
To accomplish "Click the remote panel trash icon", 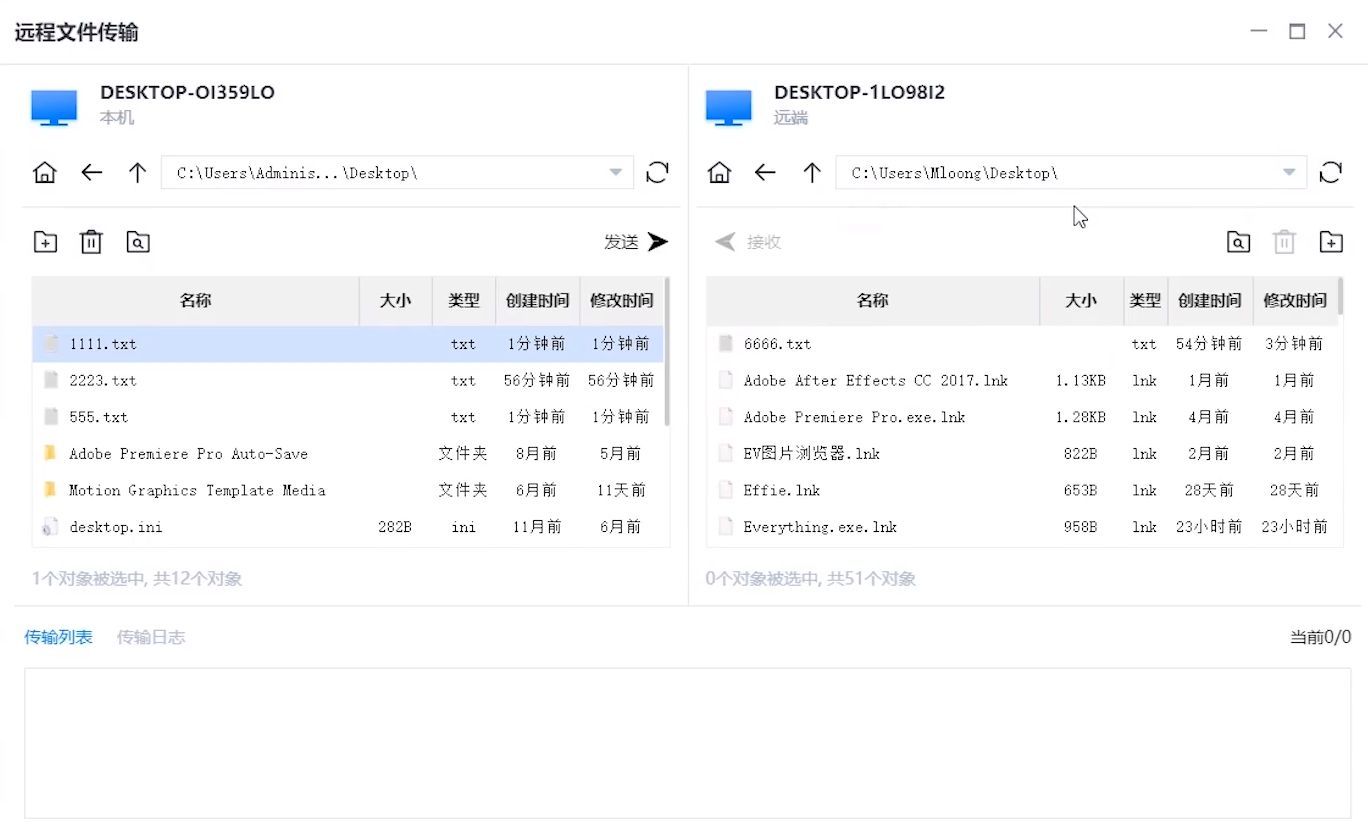I will pos(1284,241).
